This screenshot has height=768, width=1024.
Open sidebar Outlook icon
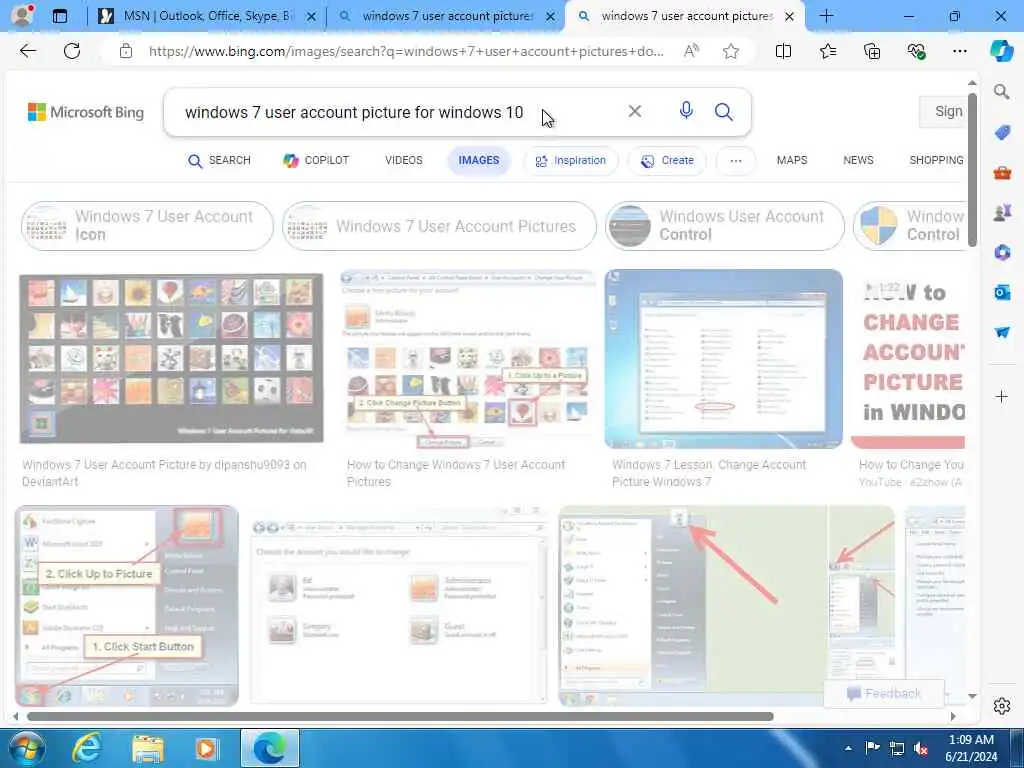click(1002, 292)
